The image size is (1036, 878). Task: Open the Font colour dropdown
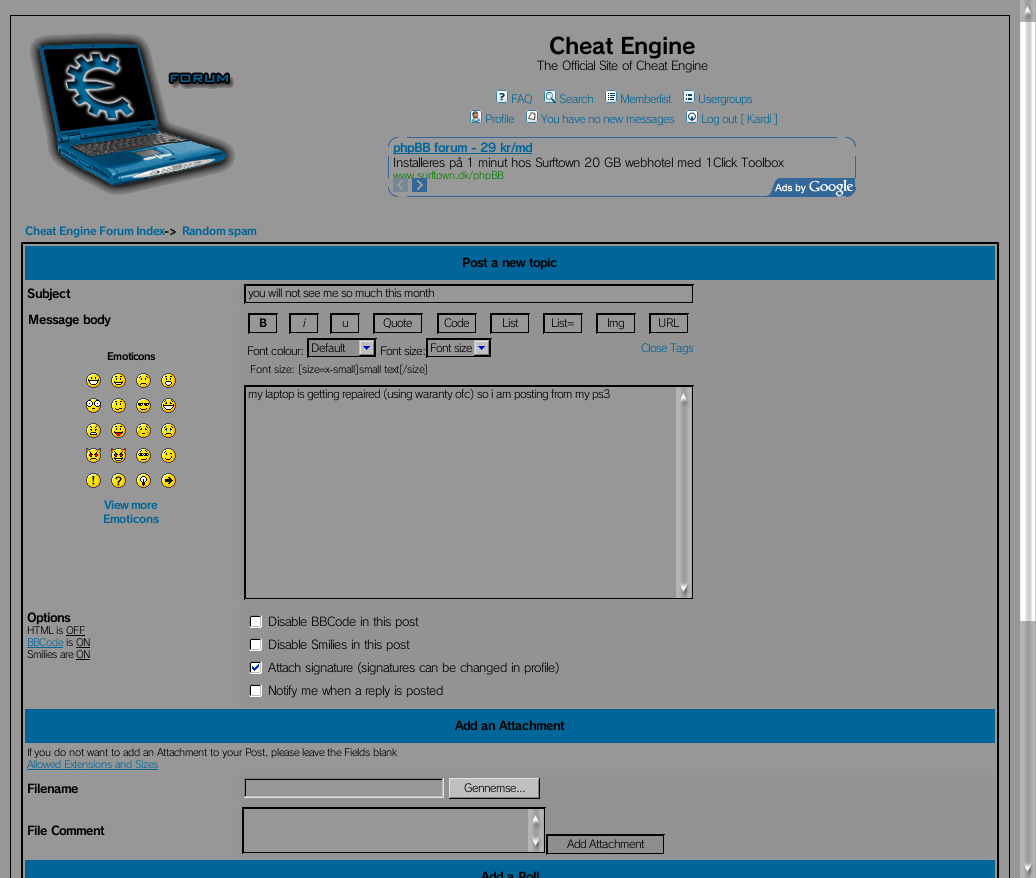pyautogui.click(x=341, y=348)
